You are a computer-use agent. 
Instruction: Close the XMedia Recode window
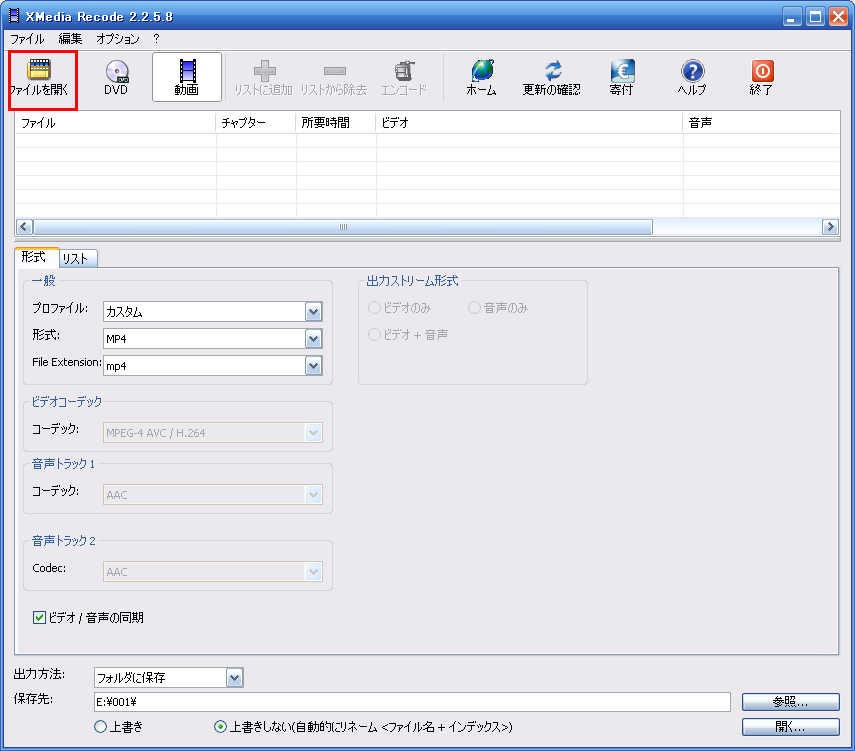coord(838,16)
